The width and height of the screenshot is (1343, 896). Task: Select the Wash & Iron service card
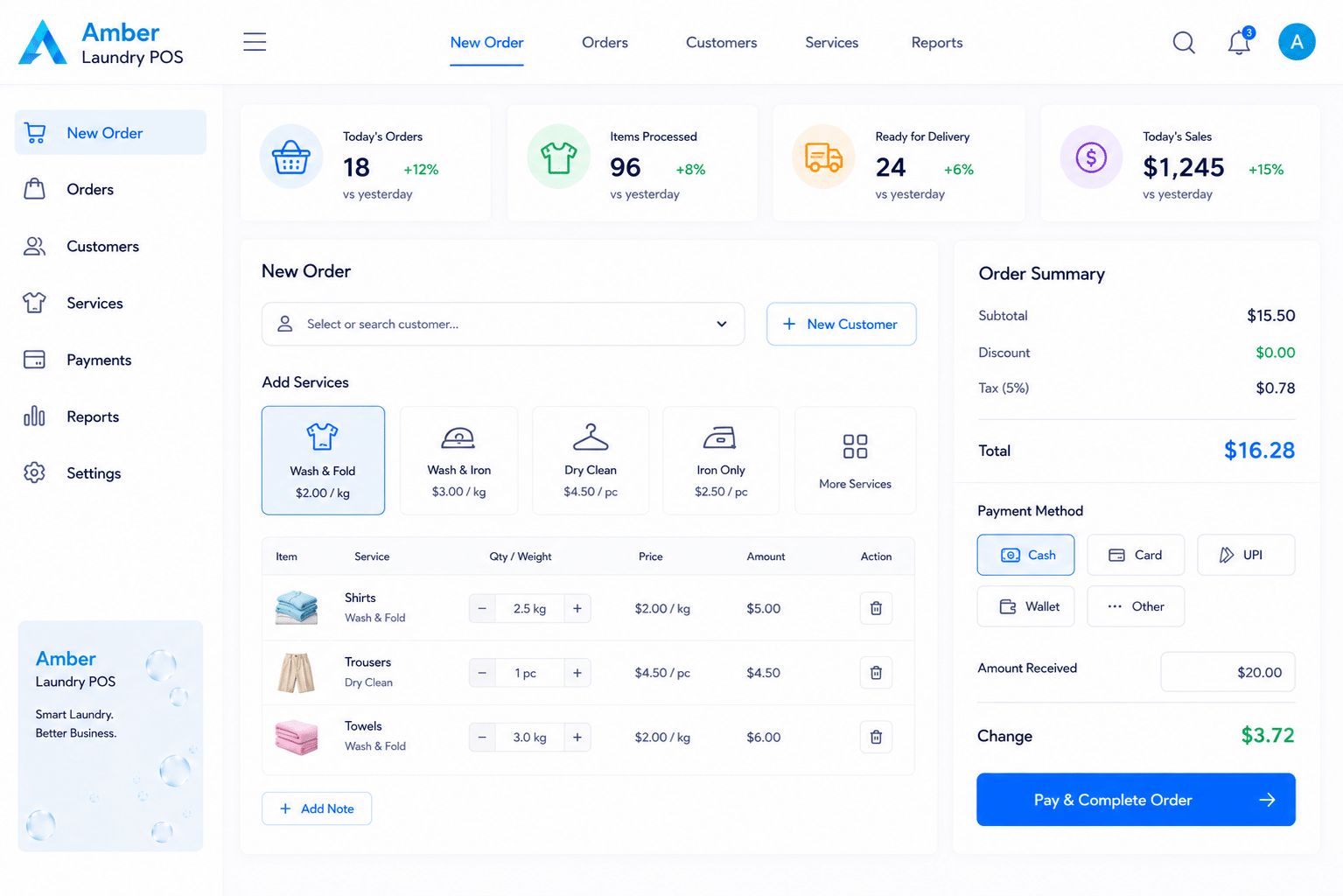pos(458,460)
